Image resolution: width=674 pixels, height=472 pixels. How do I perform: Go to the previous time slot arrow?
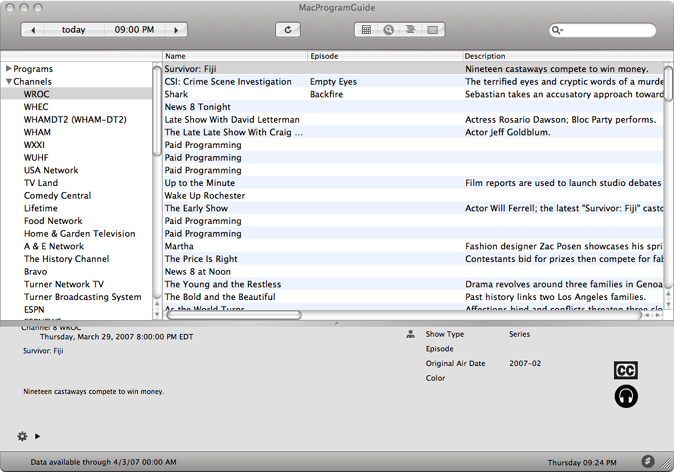(33, 30)
